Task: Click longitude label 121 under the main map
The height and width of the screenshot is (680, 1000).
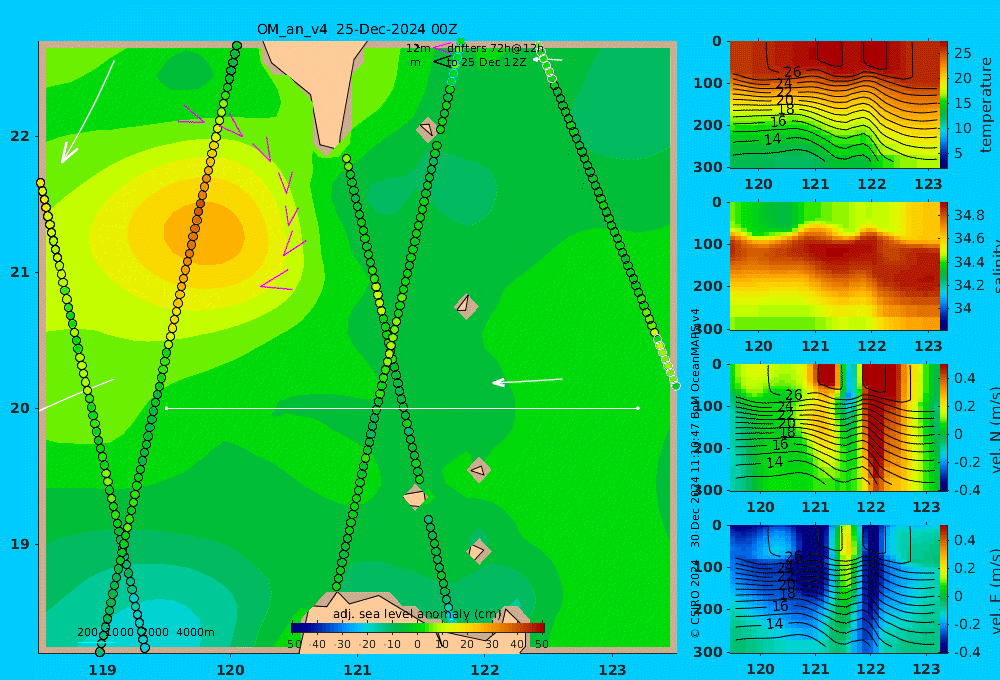Action: coord(358,670)
